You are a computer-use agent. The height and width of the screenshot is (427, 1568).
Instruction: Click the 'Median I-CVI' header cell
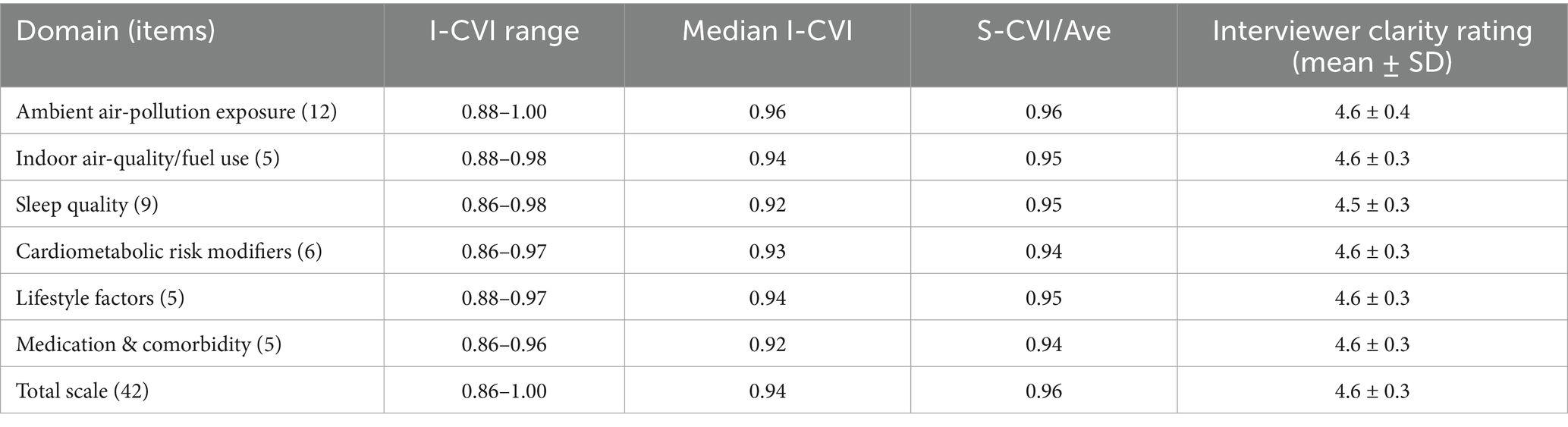pyautogui.click(x=767, y=32)
